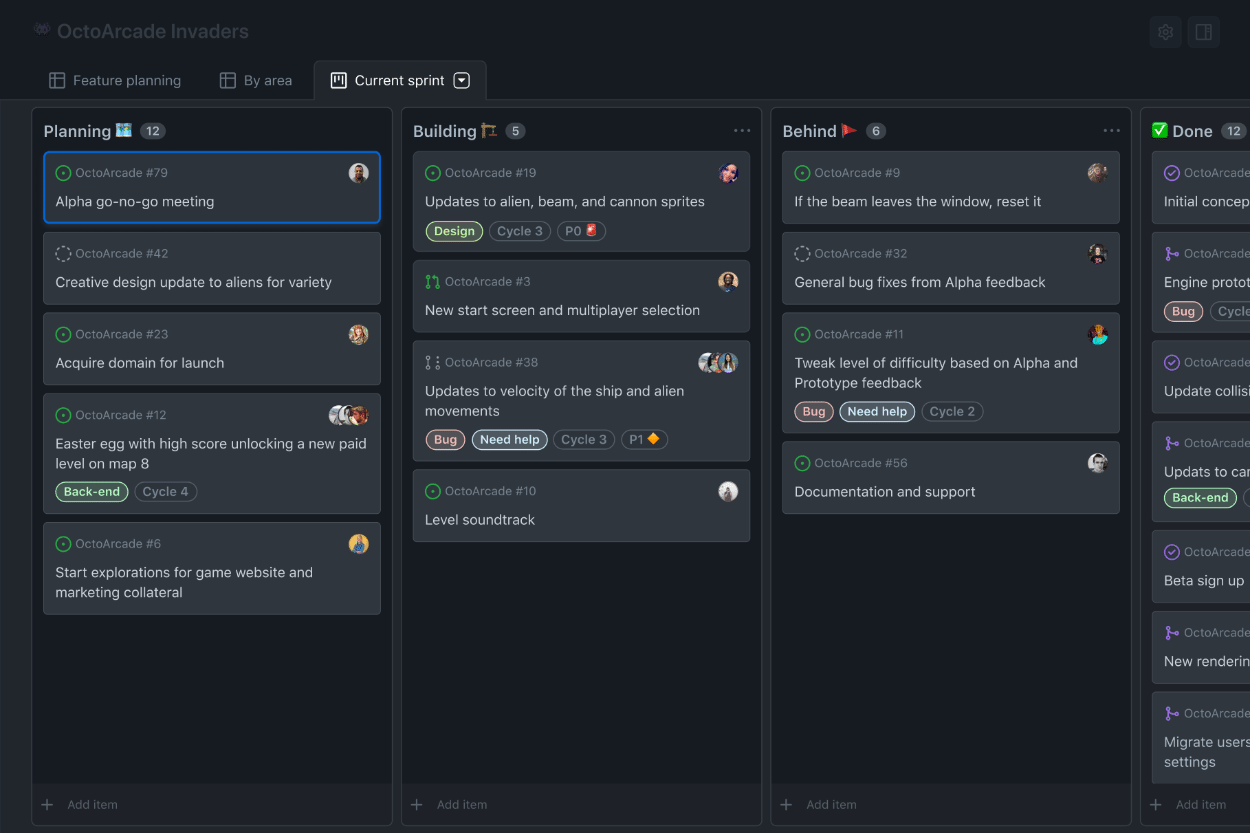Switch to By area tab
Screen dimensions: 1250x833
pos(256,81)
